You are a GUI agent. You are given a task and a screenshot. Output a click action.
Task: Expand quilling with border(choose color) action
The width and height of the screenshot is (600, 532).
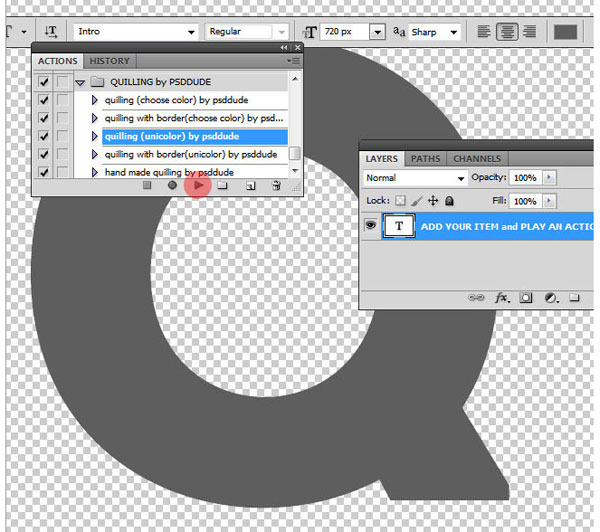[x=95, y=118]
